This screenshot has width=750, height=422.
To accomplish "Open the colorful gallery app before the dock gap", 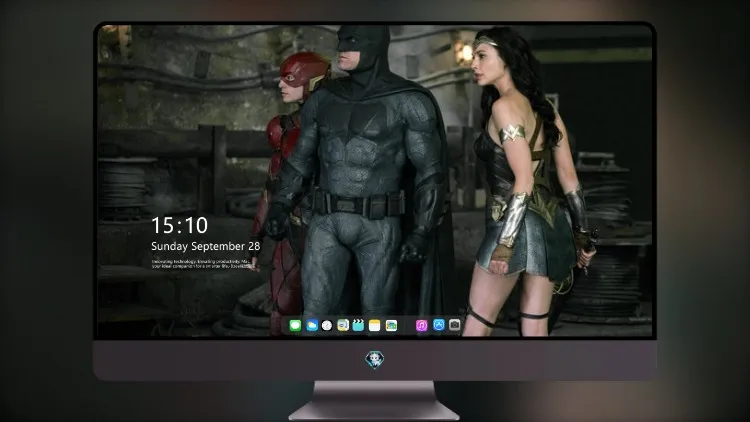I will tap(391, 325).
